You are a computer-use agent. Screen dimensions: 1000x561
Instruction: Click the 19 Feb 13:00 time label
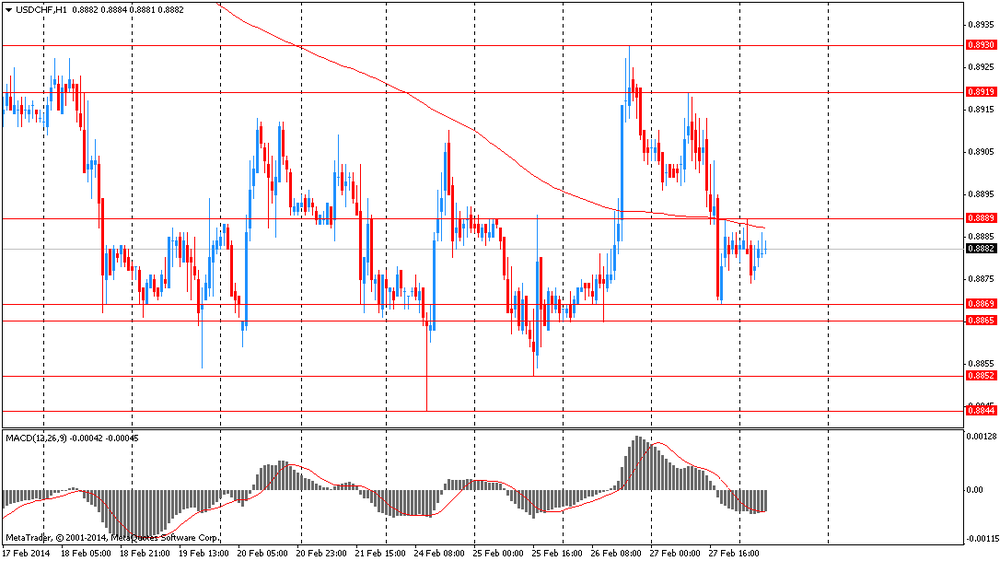(203, 553)
